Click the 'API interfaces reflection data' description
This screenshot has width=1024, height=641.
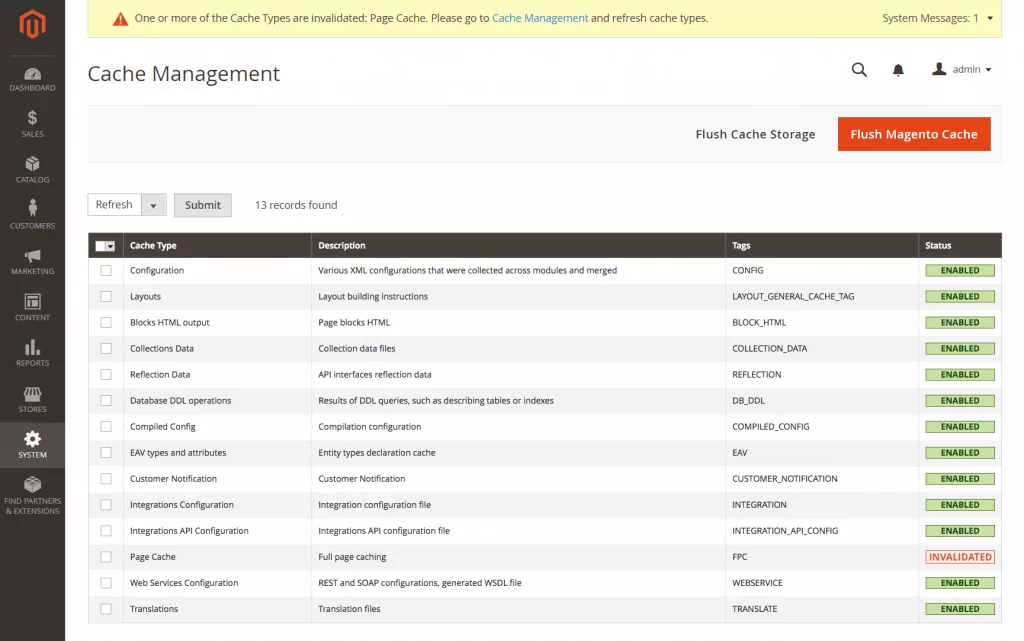375,375
